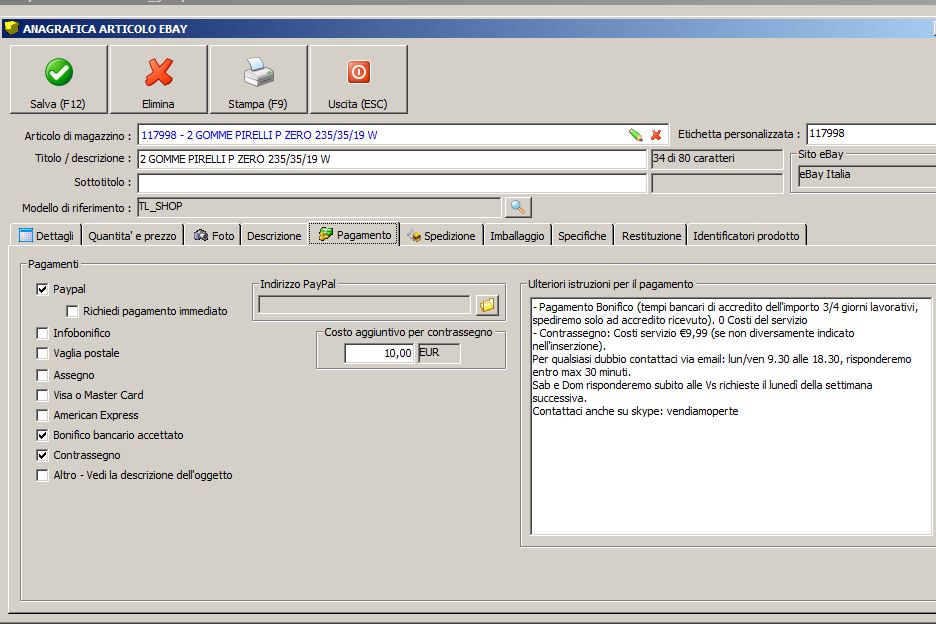Focus the Indirizzo PayPal text field
This screenshot has width=936, height=624.
pyautogui.click(x=365, y=305)
